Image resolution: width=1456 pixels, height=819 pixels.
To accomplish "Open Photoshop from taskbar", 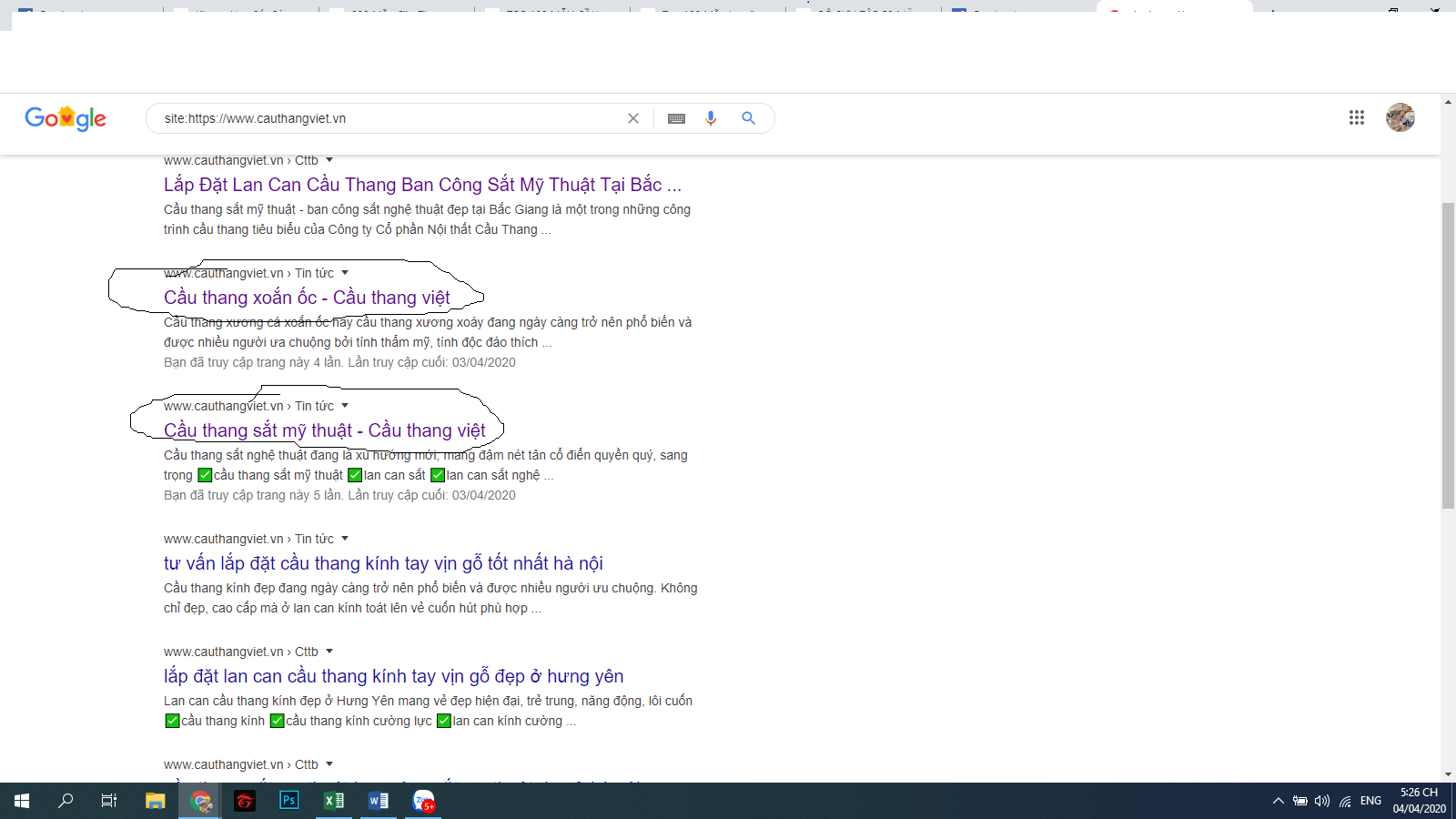I will click(x=289, y=801).
